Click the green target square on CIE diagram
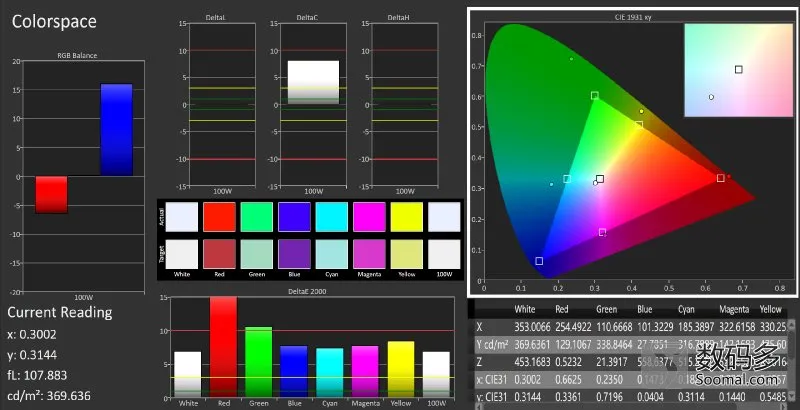 [594, 95]
